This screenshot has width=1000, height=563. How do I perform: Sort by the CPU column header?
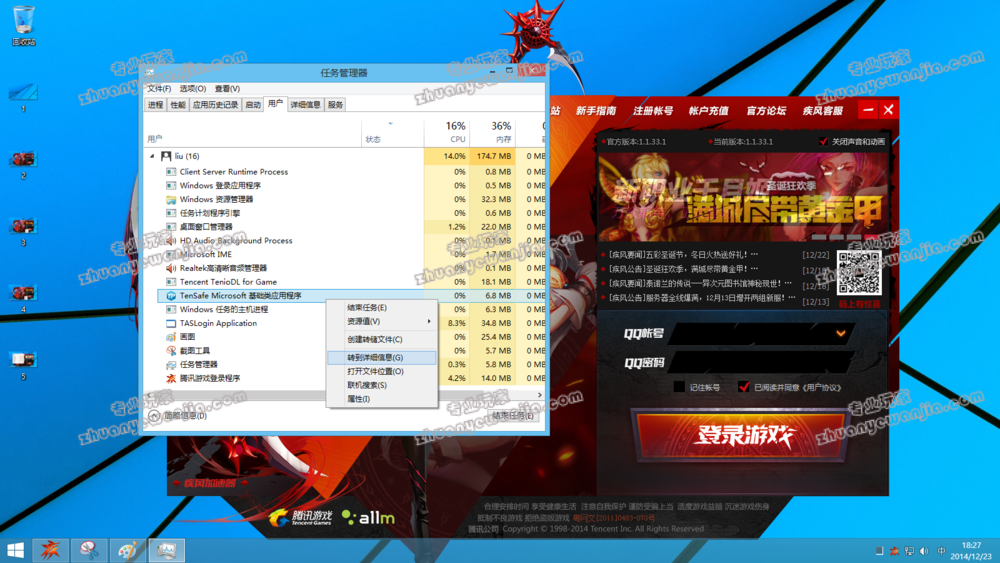click(446, 132)
